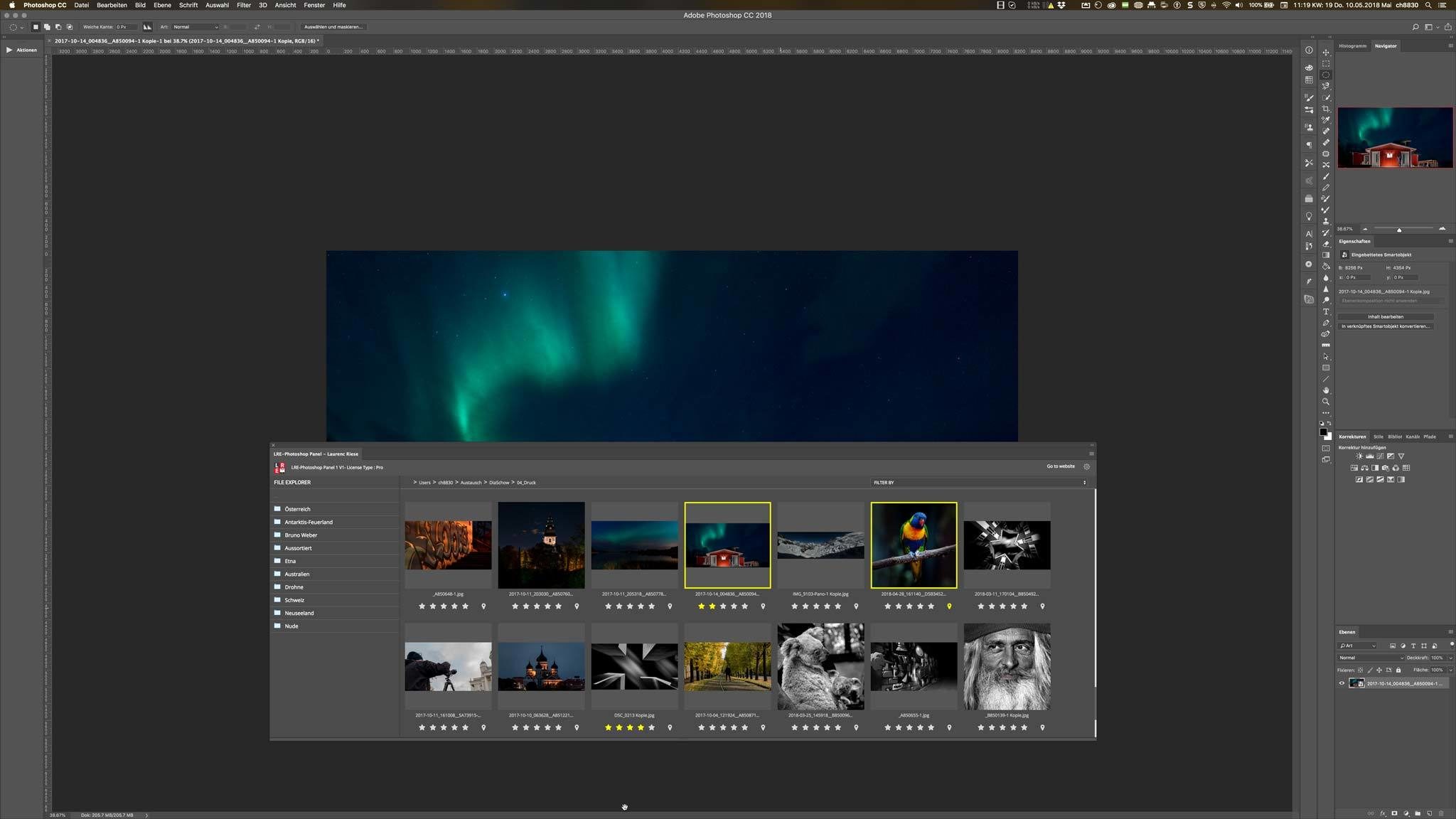The image size is (1456, 819).
Task: Select the Elliptical Marquee tool in toolbar
Action: click(1326, 75)
